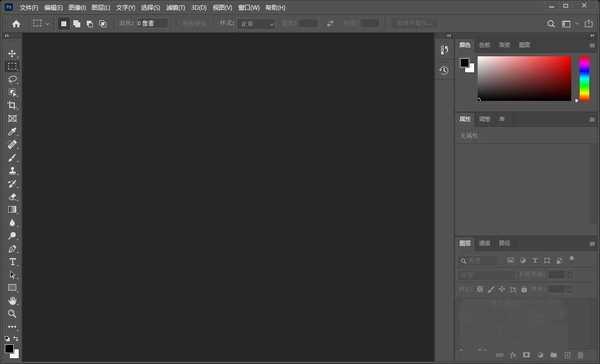600x364 pixels.
Task: Choose the Add to Selection mode button
Action: coord(77,24)
